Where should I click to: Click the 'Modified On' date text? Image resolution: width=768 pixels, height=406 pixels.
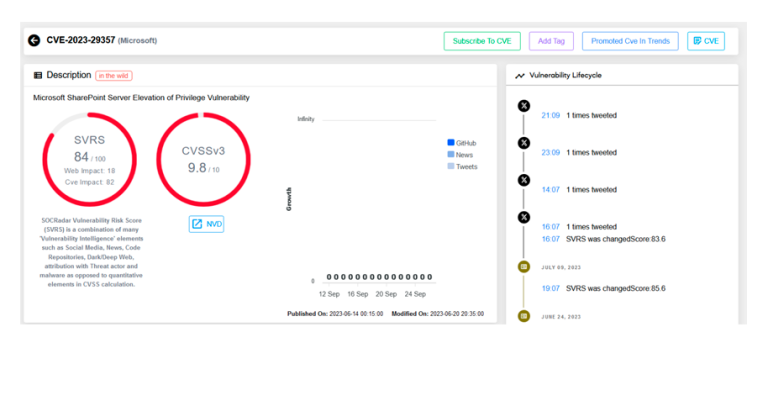(x=437, y=314)
